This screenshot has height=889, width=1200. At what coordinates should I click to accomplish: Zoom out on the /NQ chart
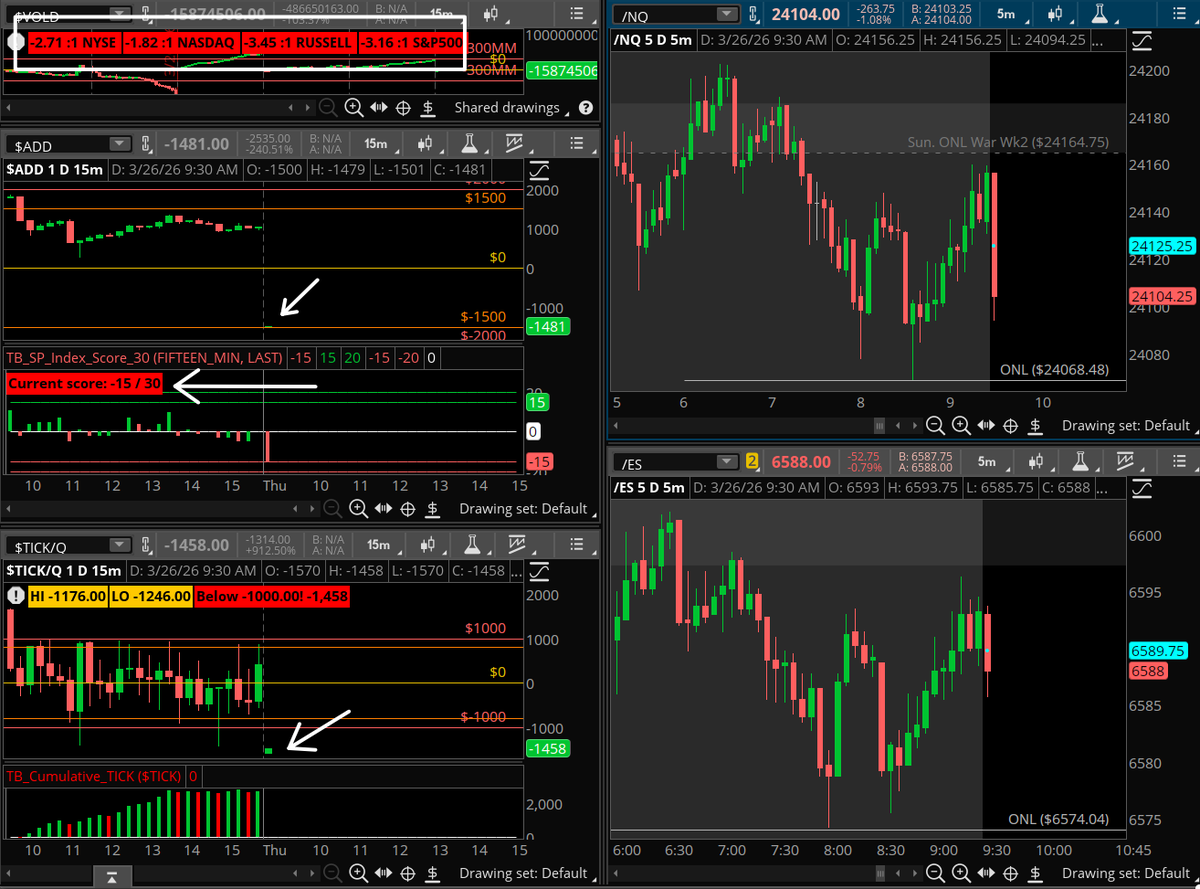935,426
